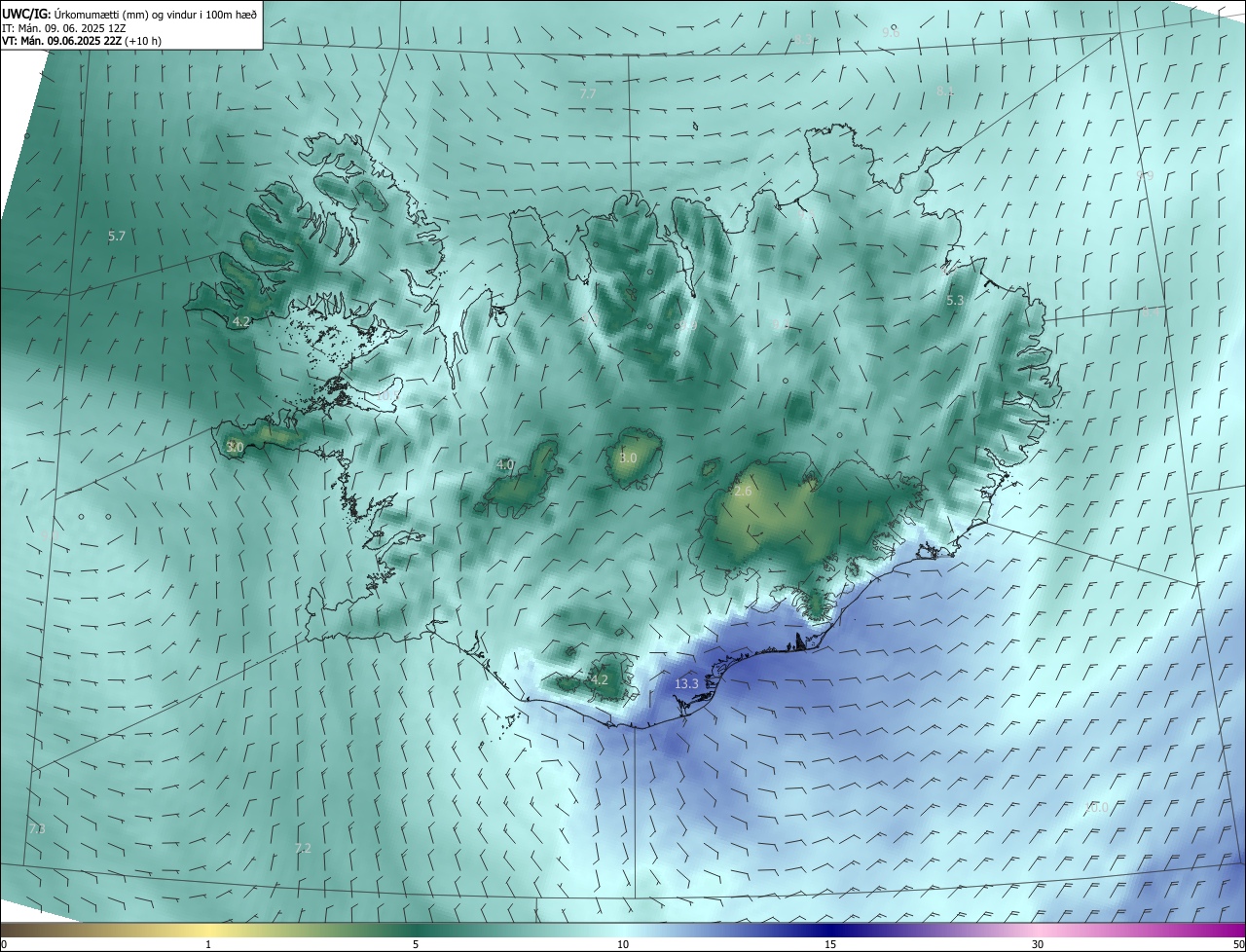This screenshot has height=952, width=1246.
Task: Click the 0 label on color scale
Action: [x=4, y=944]
